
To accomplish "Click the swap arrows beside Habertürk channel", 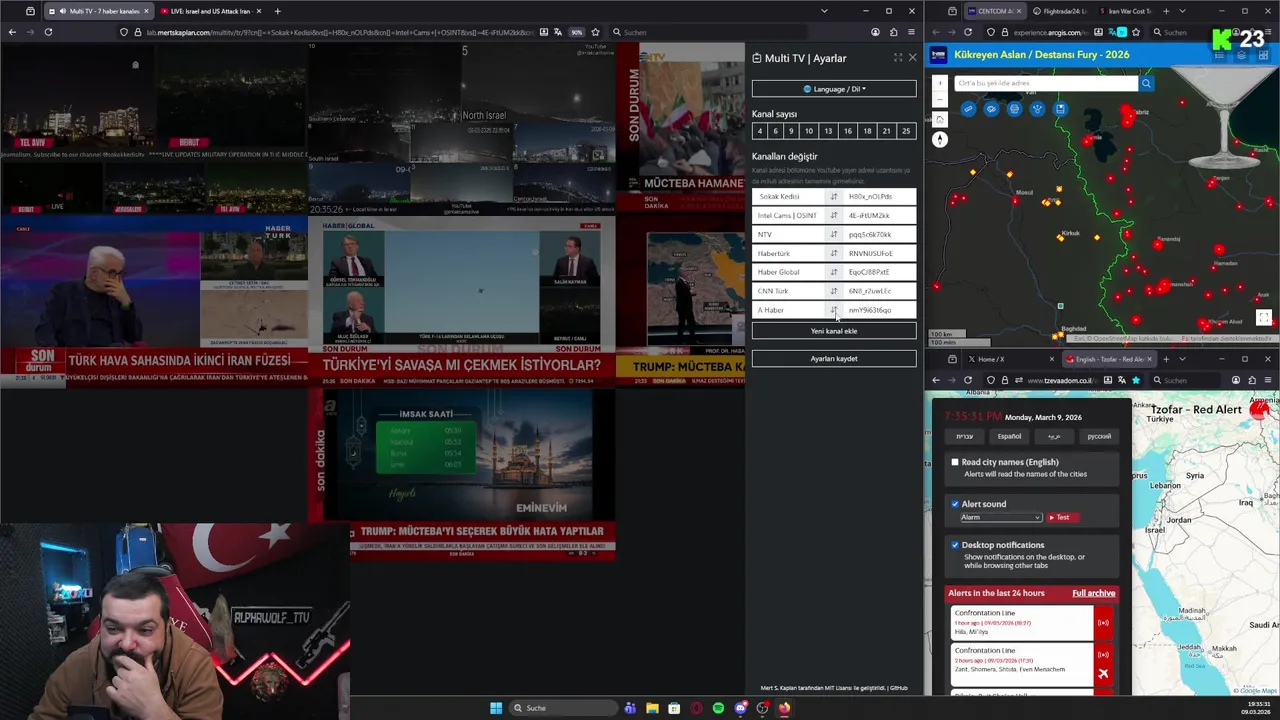I will pyautogui.click(x=834, y=254).
